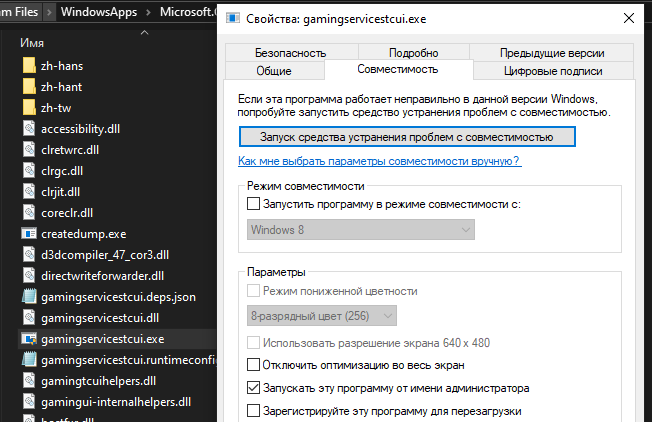This screenshot has width=652, height=422.
Task: Click the clrjit.dll file icon
Action: point(29,192)
